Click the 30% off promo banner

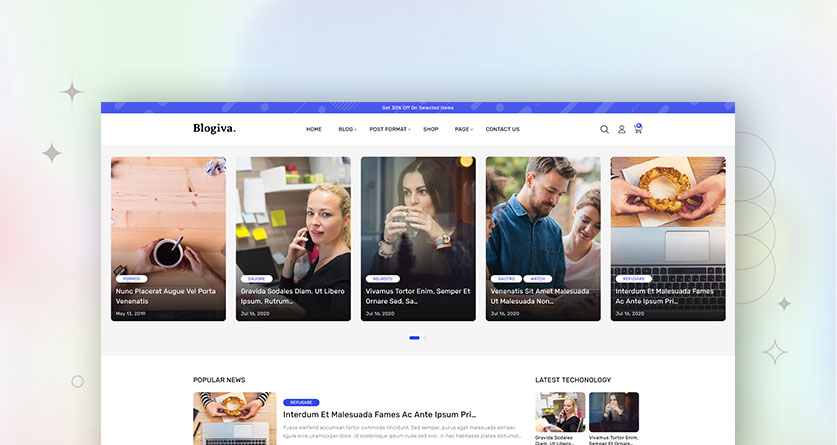click(417, 107)
